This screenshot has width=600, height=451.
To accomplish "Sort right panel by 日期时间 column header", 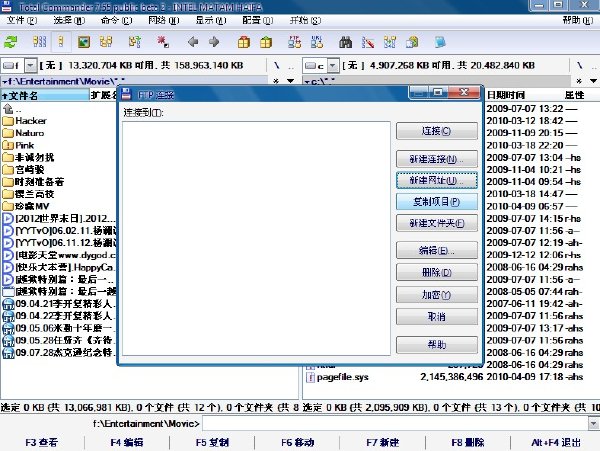I will pyautogui.click(x=506, y=95).
